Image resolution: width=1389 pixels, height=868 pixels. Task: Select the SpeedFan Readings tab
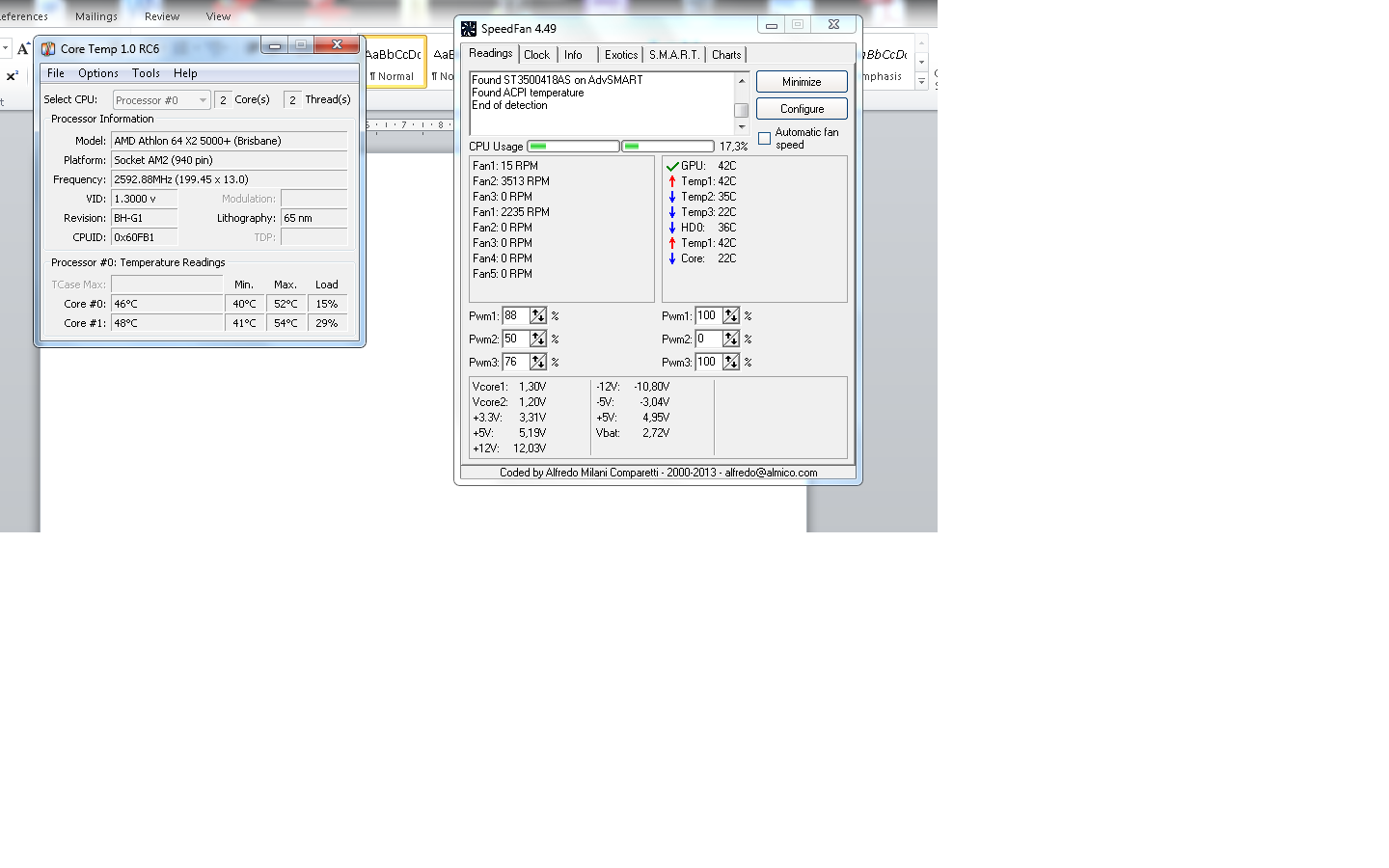[x=491, y=54]
